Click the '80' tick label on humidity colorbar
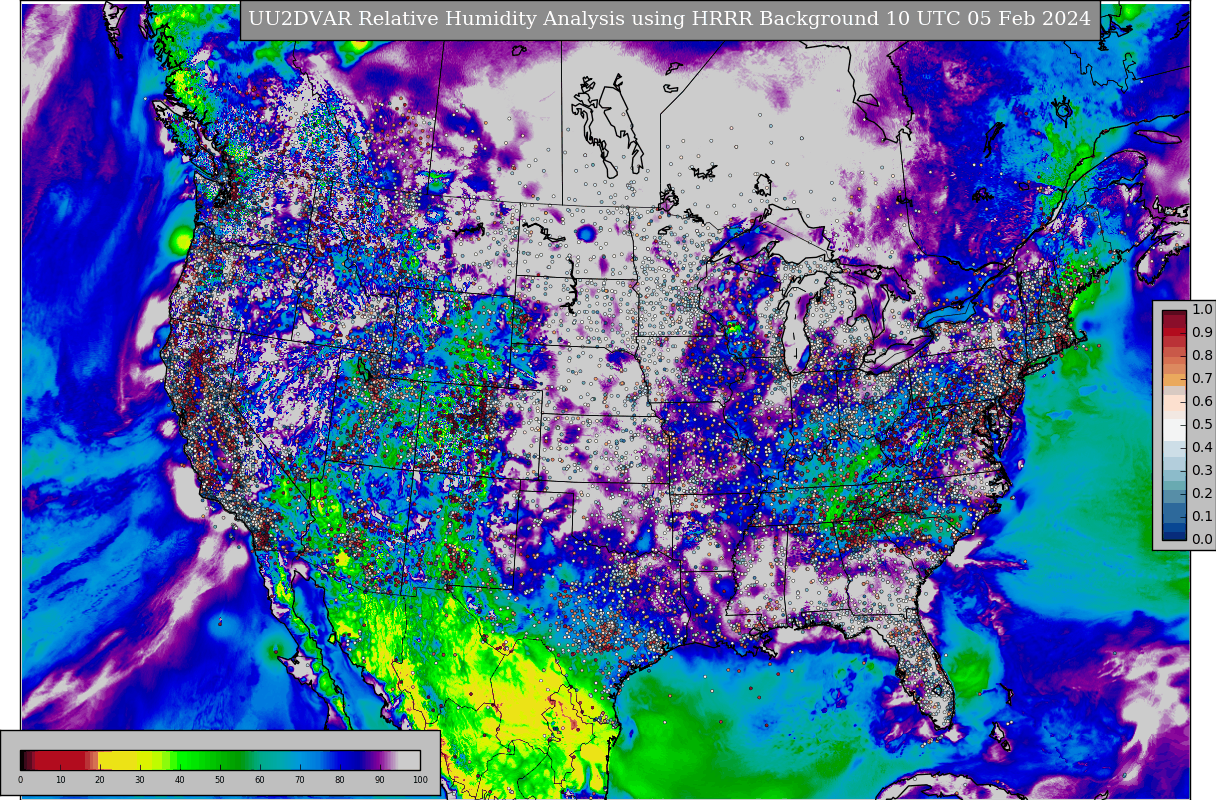Viewport: 1216px width, 800px height. 340,780
